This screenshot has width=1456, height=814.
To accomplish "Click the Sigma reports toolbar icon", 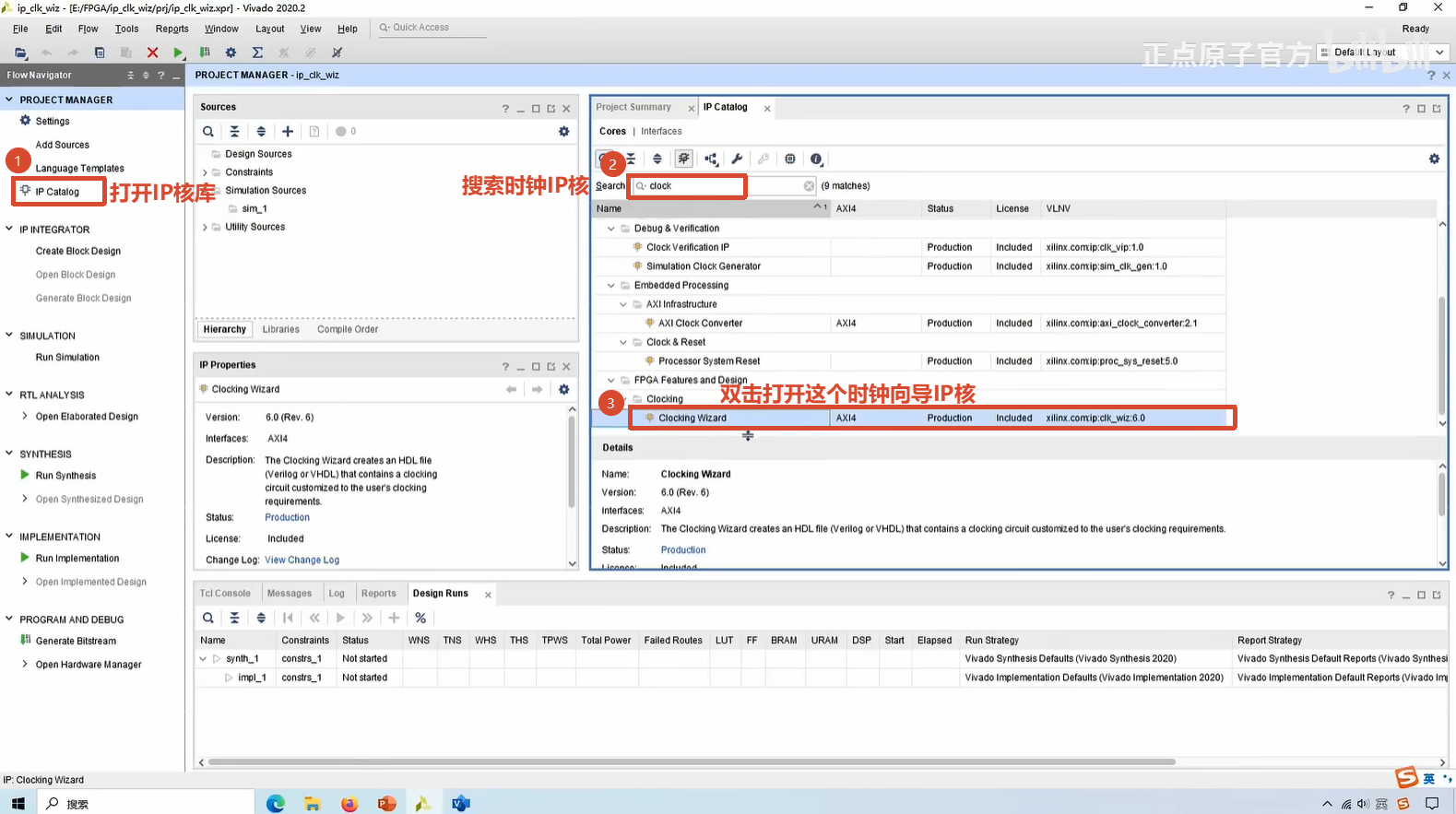I will pos(257,53).
